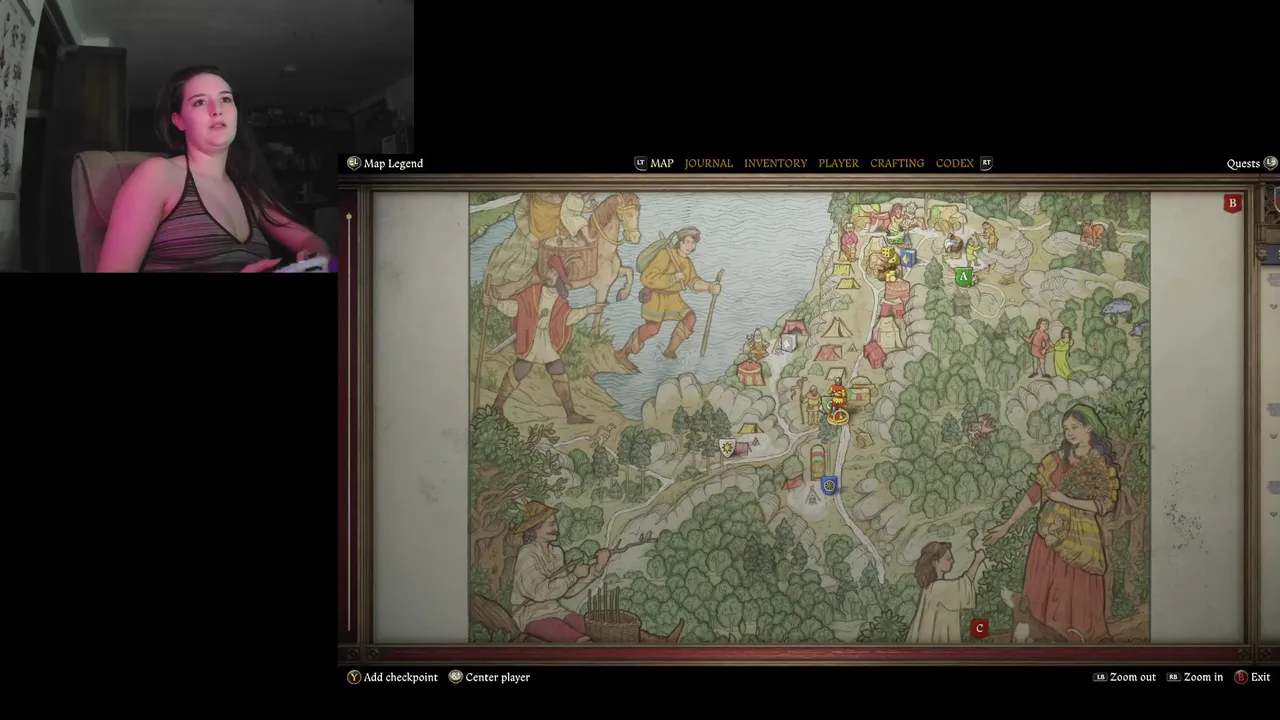Screen dimensions: 1280x720
Task: Click the blue shield with wheel emblem
Action: 828,485
